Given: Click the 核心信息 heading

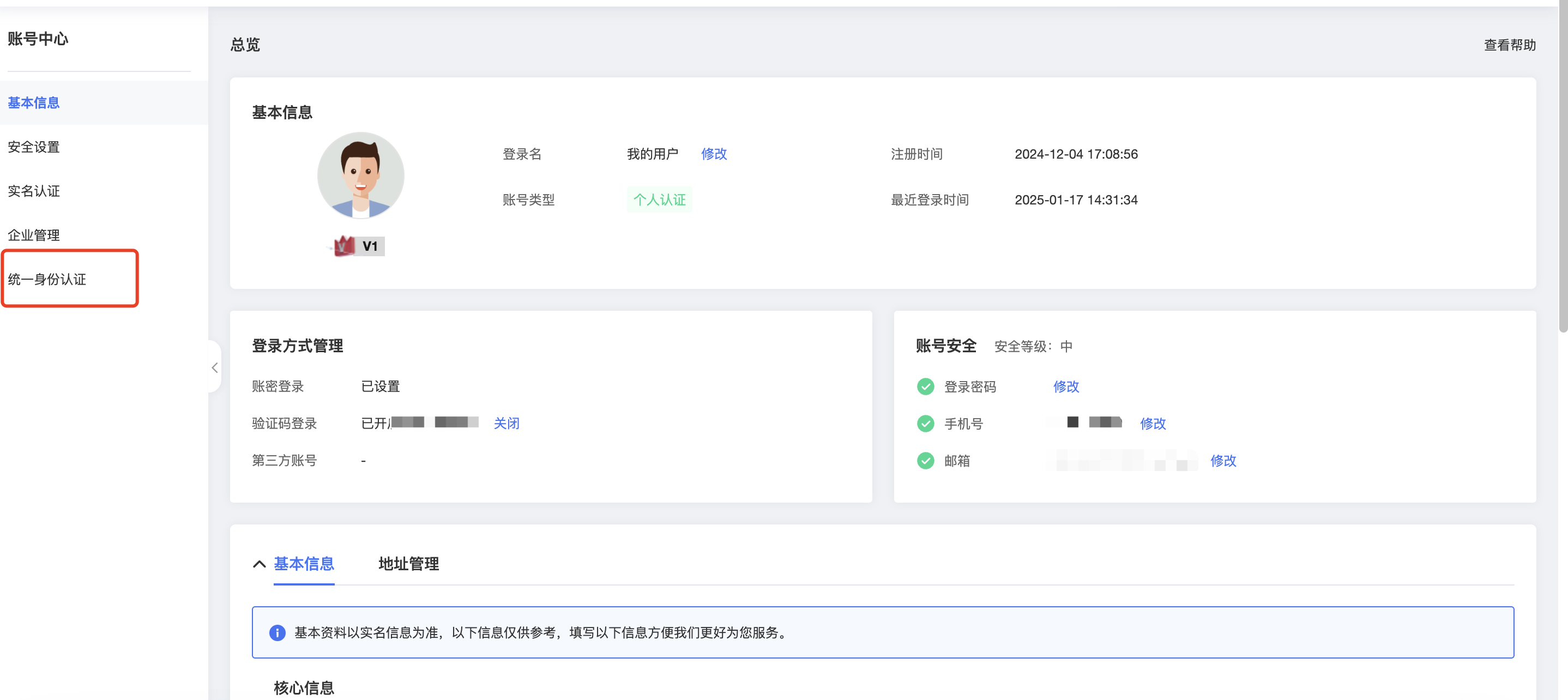Looking at the screenshot, I should pos(304,688).
